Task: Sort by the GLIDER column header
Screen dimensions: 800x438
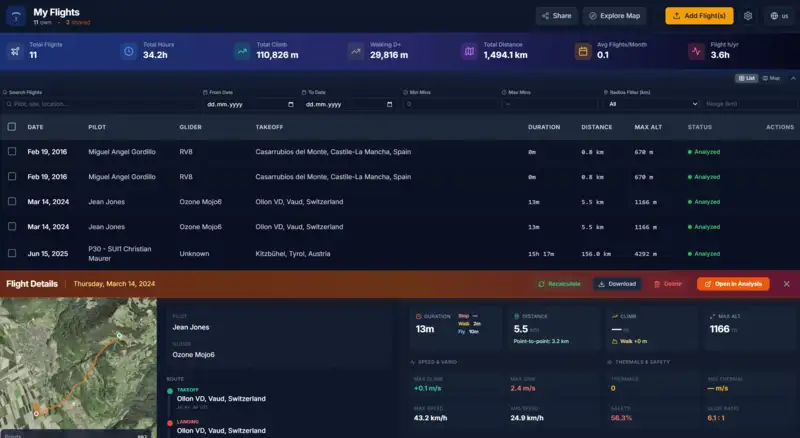Action: pyautogui.click(x=190, y=127)
